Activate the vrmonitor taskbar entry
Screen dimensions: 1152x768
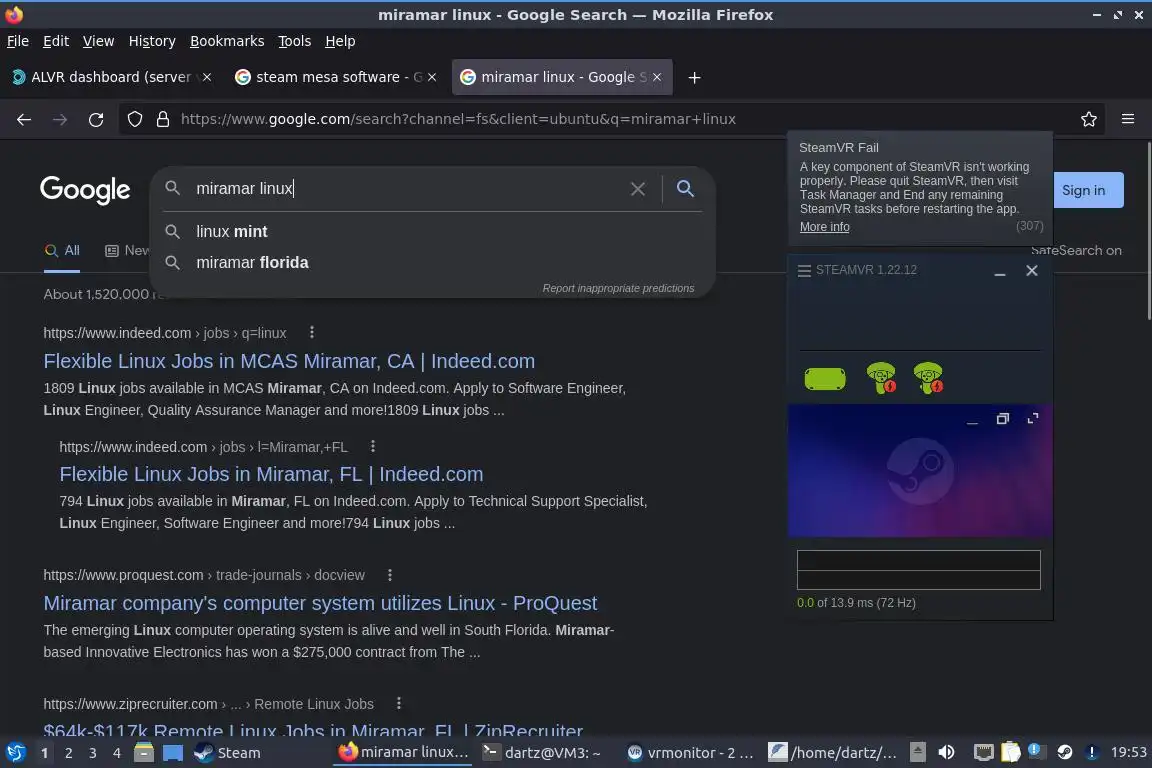point(691,753)
